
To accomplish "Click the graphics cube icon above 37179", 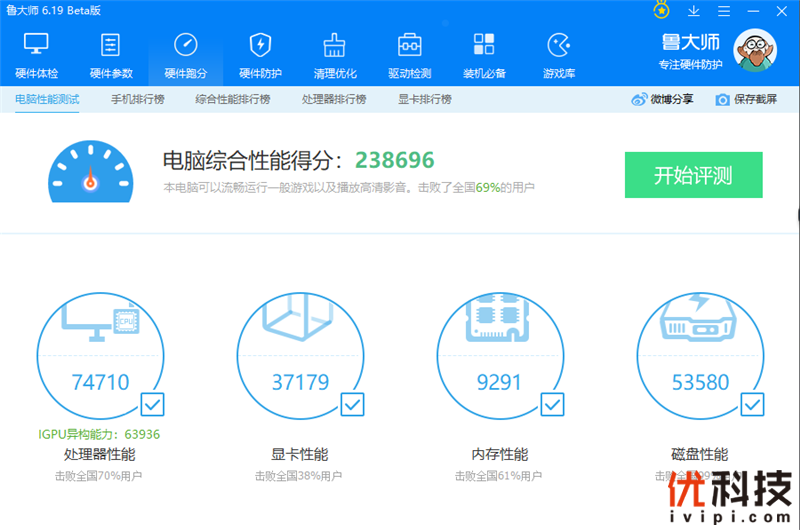I will (298, 318).
